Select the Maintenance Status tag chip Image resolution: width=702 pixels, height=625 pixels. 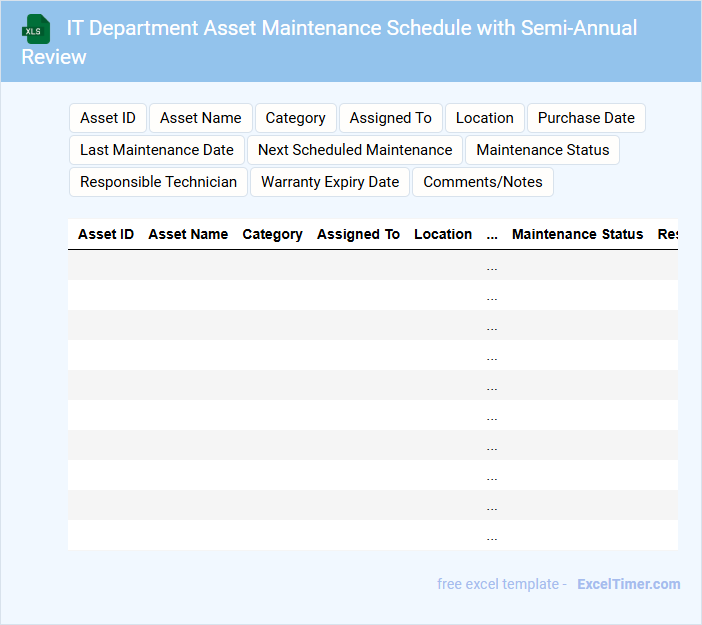(543, 150)
